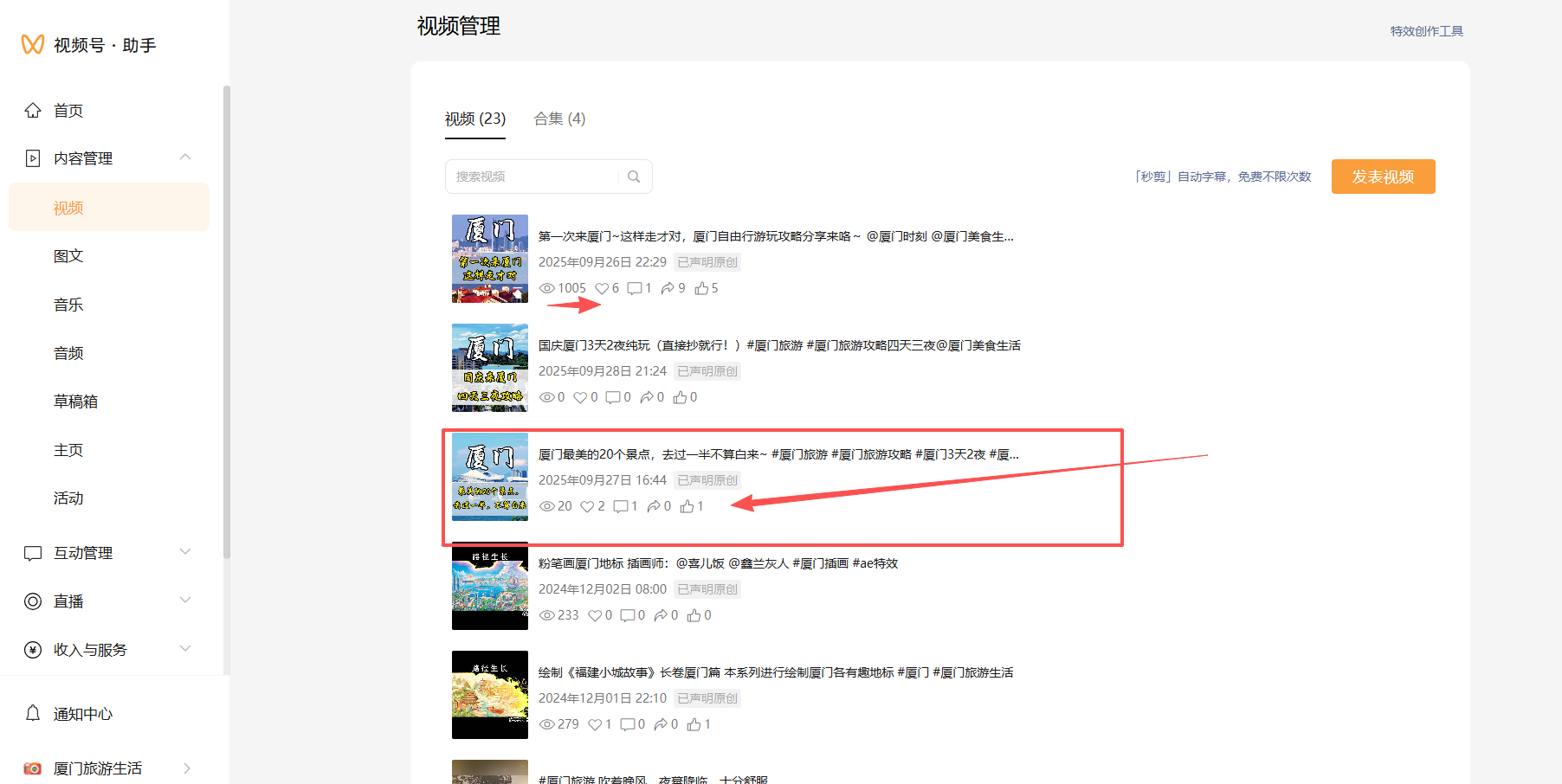Expand the 收入与服务 section chevron
The width and height of the screenshot is (1562, 784).
[185, 649]
